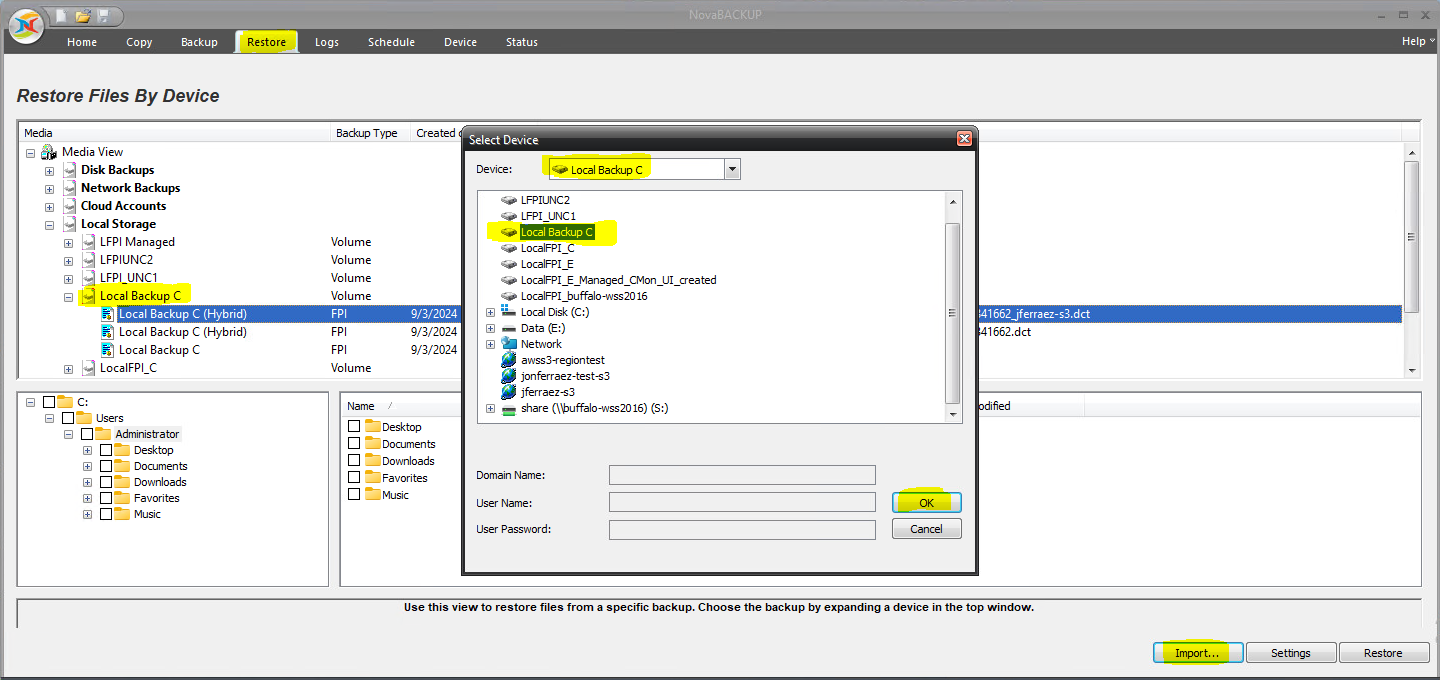Open the Status tab
Screen dimensions: 1440x680
tap(522, 42)
